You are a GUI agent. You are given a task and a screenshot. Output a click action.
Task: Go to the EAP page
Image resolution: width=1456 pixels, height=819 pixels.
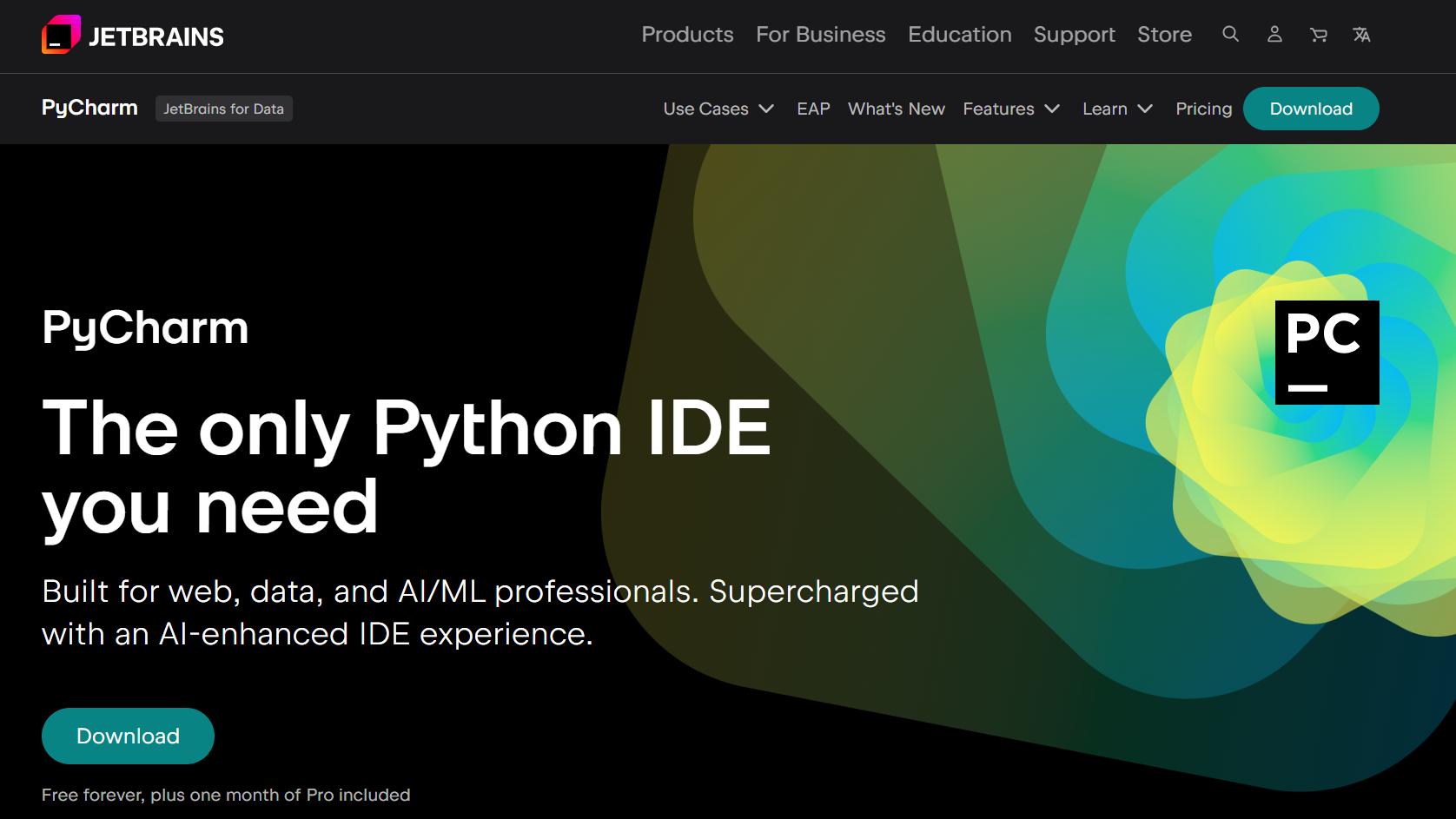coord(813,109)
